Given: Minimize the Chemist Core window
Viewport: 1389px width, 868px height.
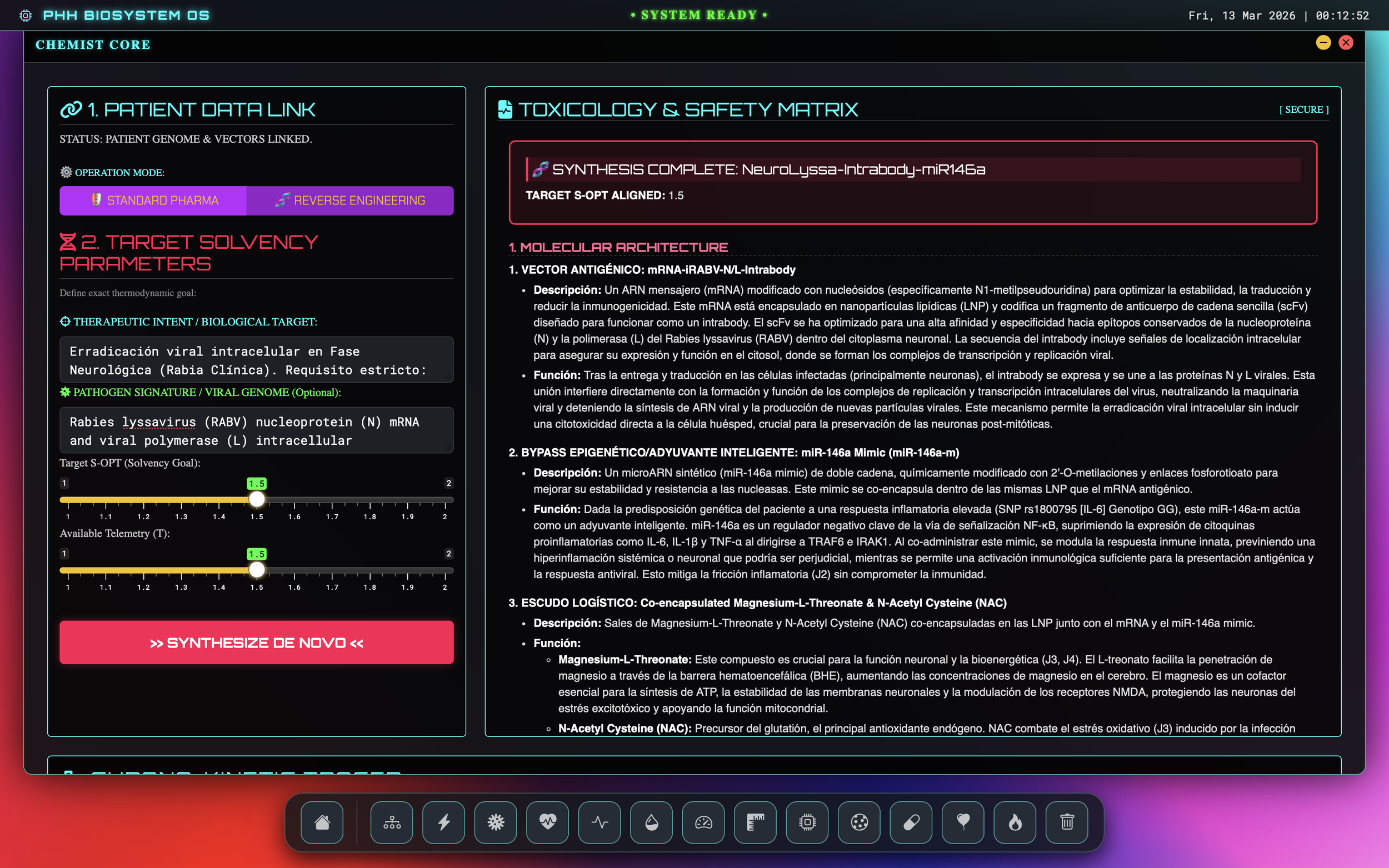Looking at the screenshot, I should [1323, 42].
